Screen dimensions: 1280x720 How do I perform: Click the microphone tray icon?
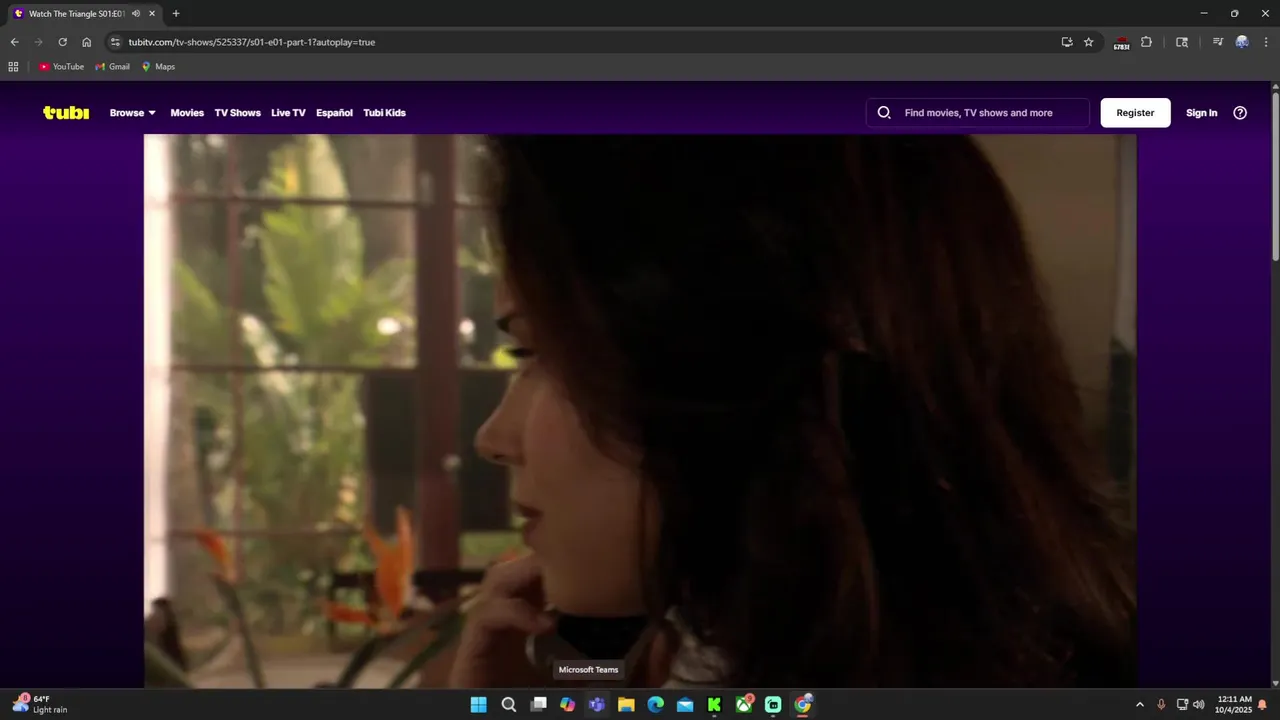1161,705
